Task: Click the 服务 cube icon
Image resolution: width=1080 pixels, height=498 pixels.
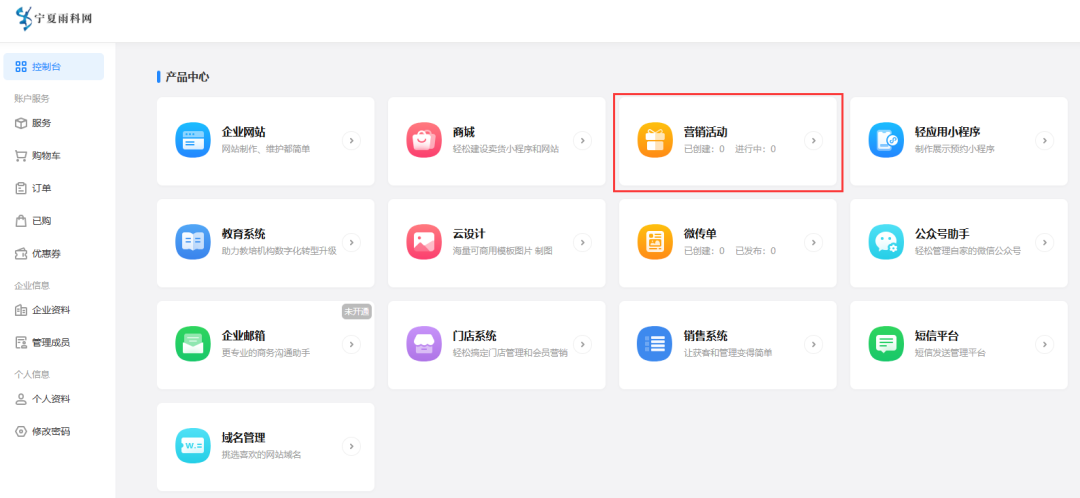Action: (21, 123)
